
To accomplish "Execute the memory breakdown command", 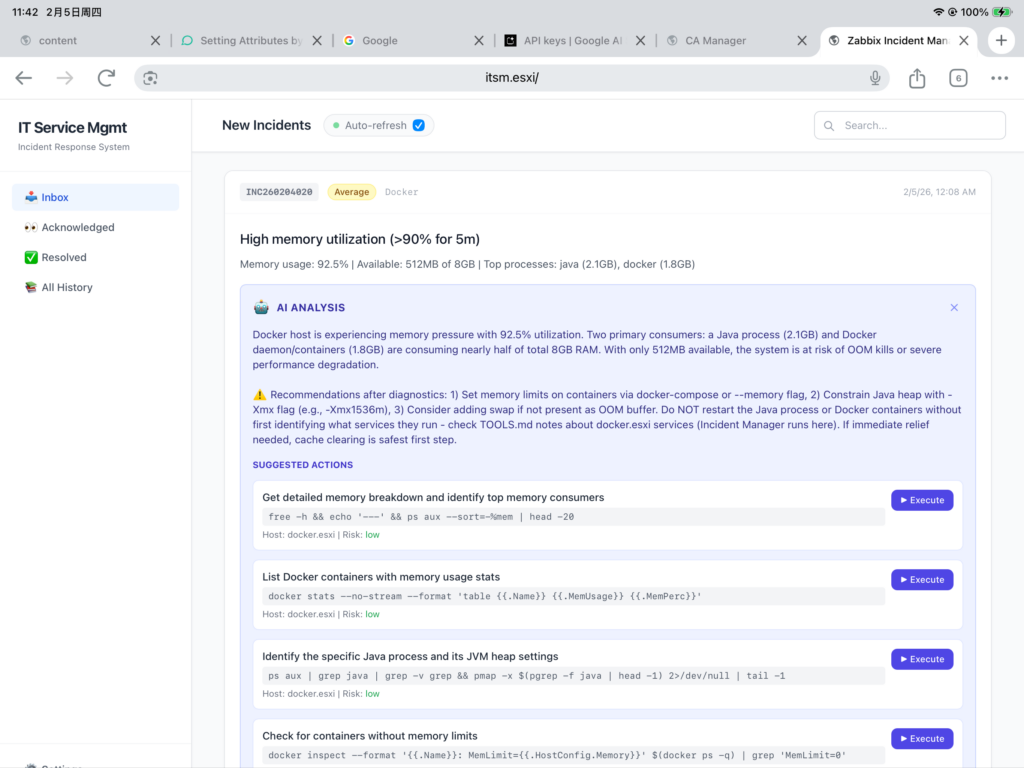I will (921, 500).
